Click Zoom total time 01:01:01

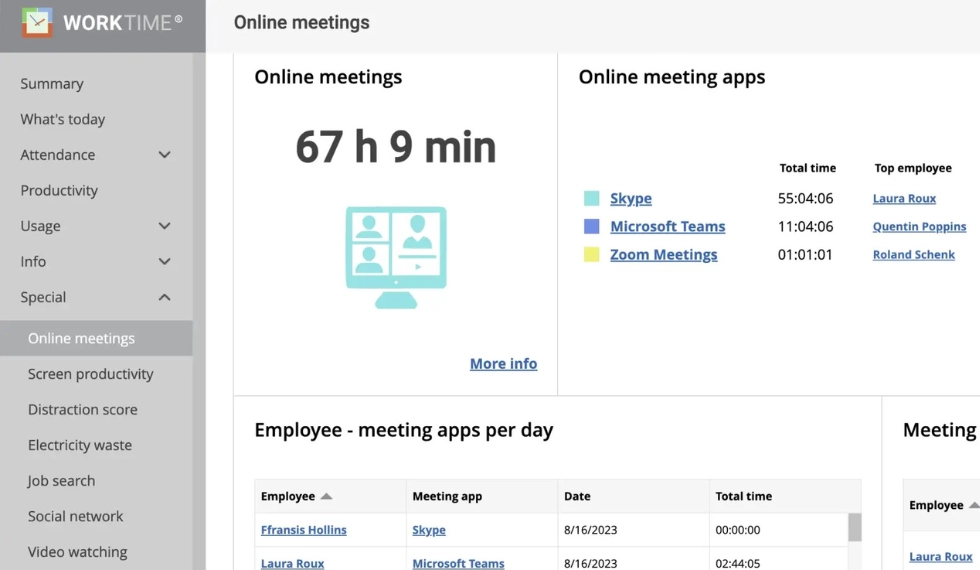click(x=805, y=254)
